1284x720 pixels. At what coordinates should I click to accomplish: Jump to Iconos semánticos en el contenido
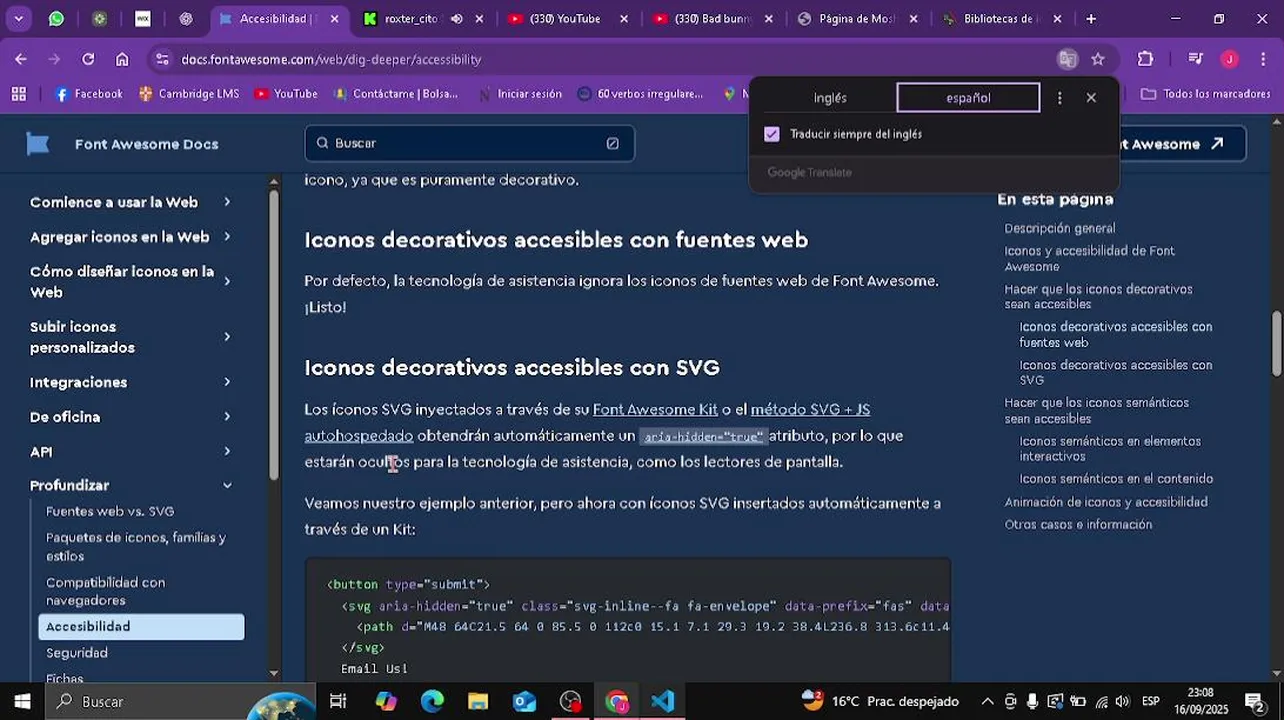pos(1116,479)
